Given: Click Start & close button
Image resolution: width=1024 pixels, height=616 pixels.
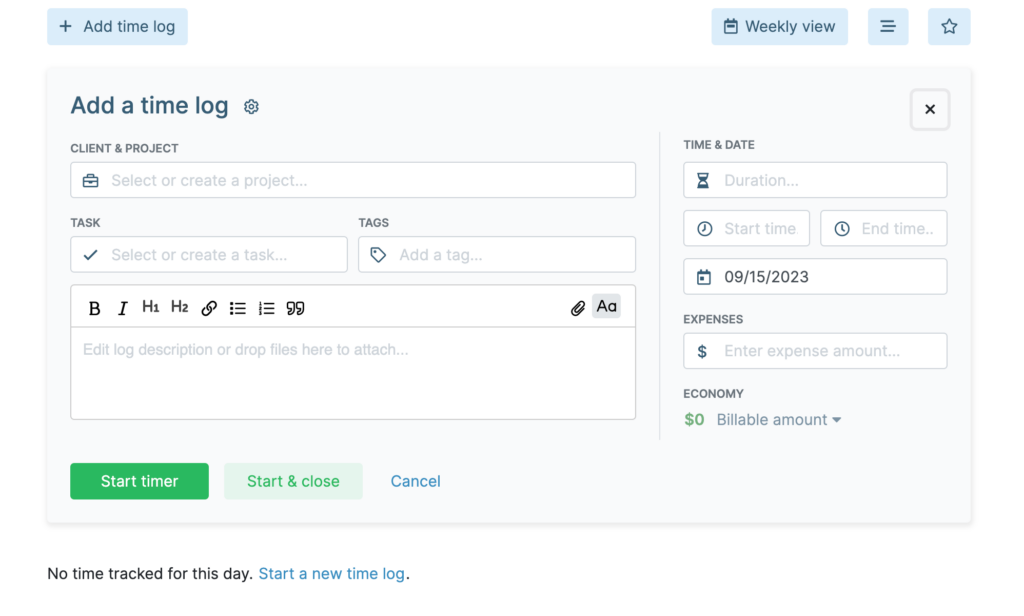Looking at the screenshot, I should click(x=293, y=481).
